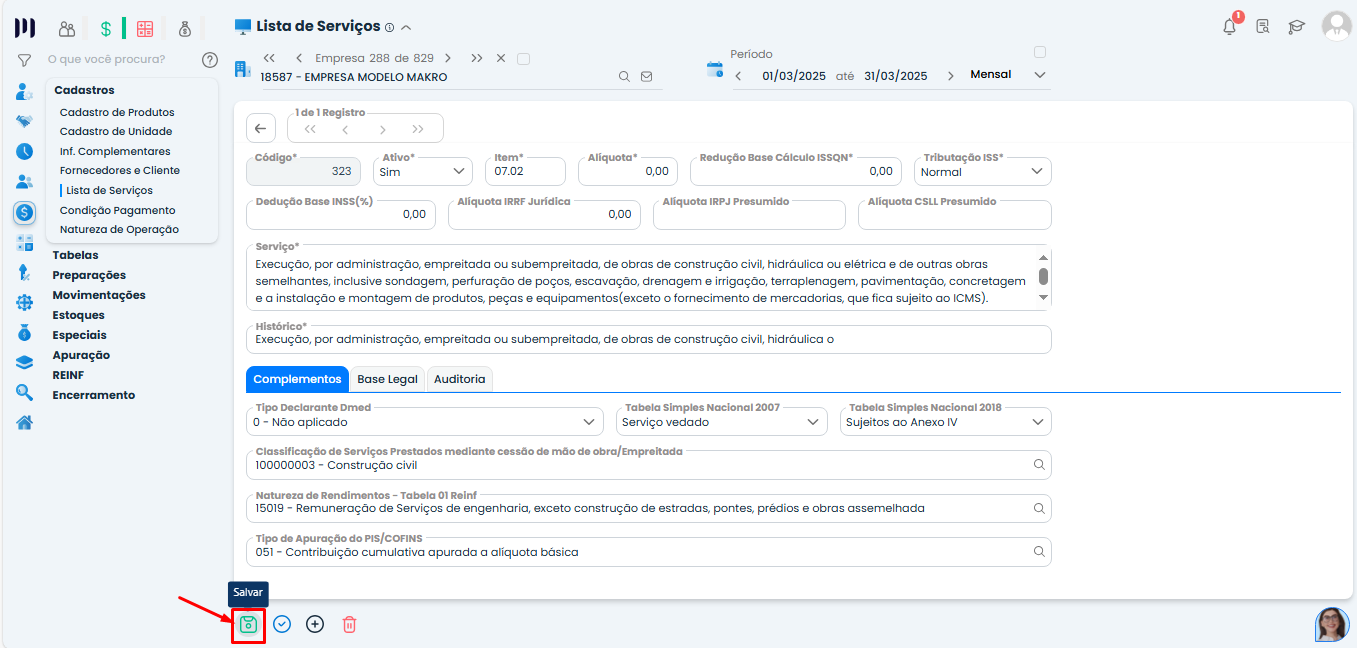The image size is (1357, 648).
Task: Click the plus add new record icon
Action: click(315, 625)
